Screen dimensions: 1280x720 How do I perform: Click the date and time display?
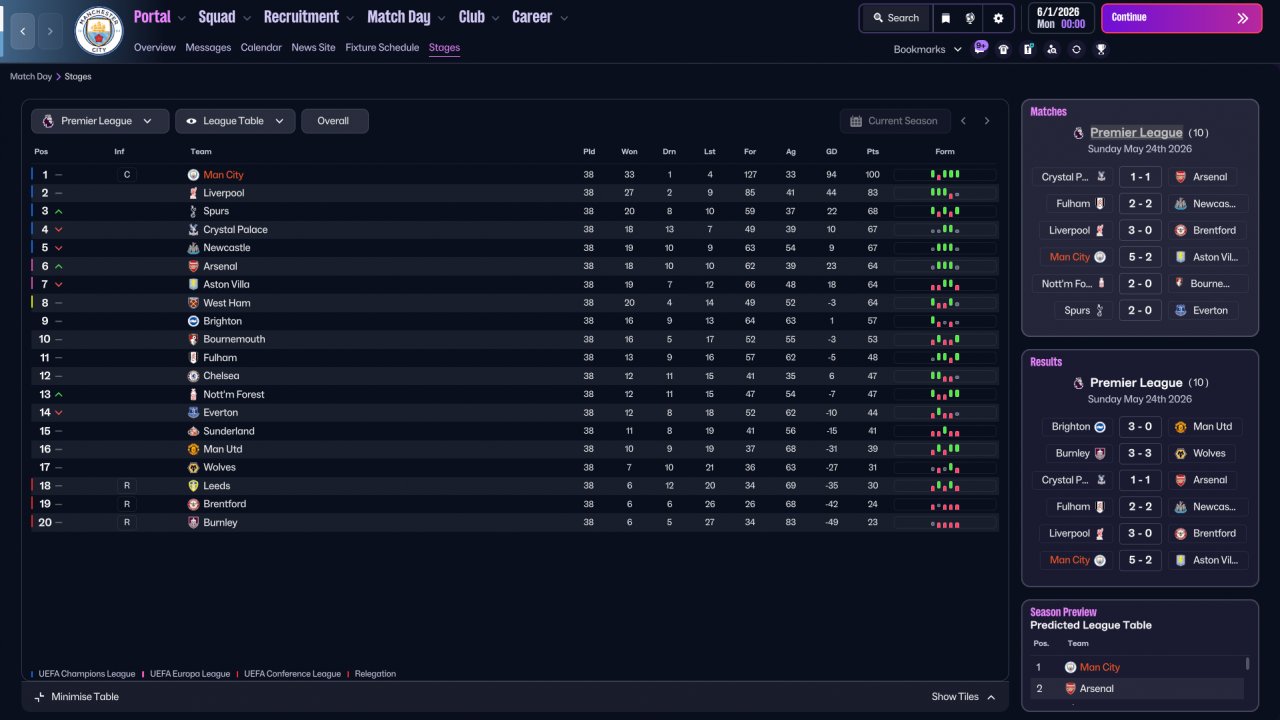(1060, 18)
